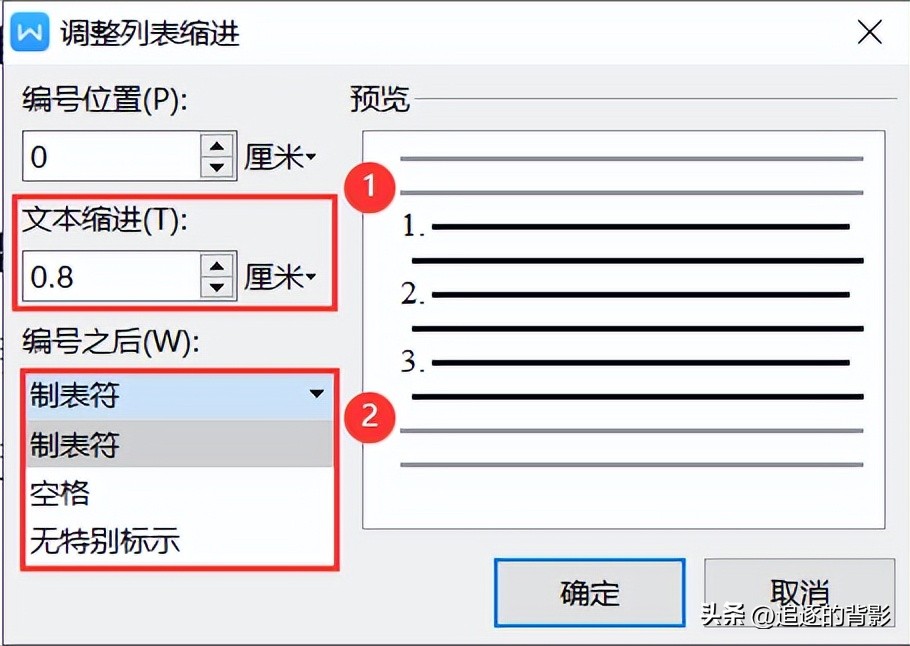Pick 无特别标示 from the list

coord(180,540)
